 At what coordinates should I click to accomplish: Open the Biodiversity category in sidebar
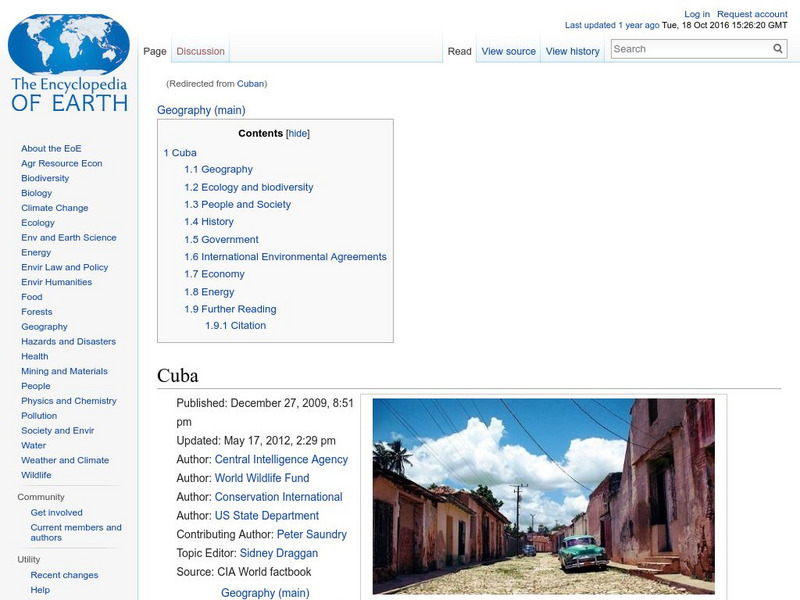[x=44, y=178]
